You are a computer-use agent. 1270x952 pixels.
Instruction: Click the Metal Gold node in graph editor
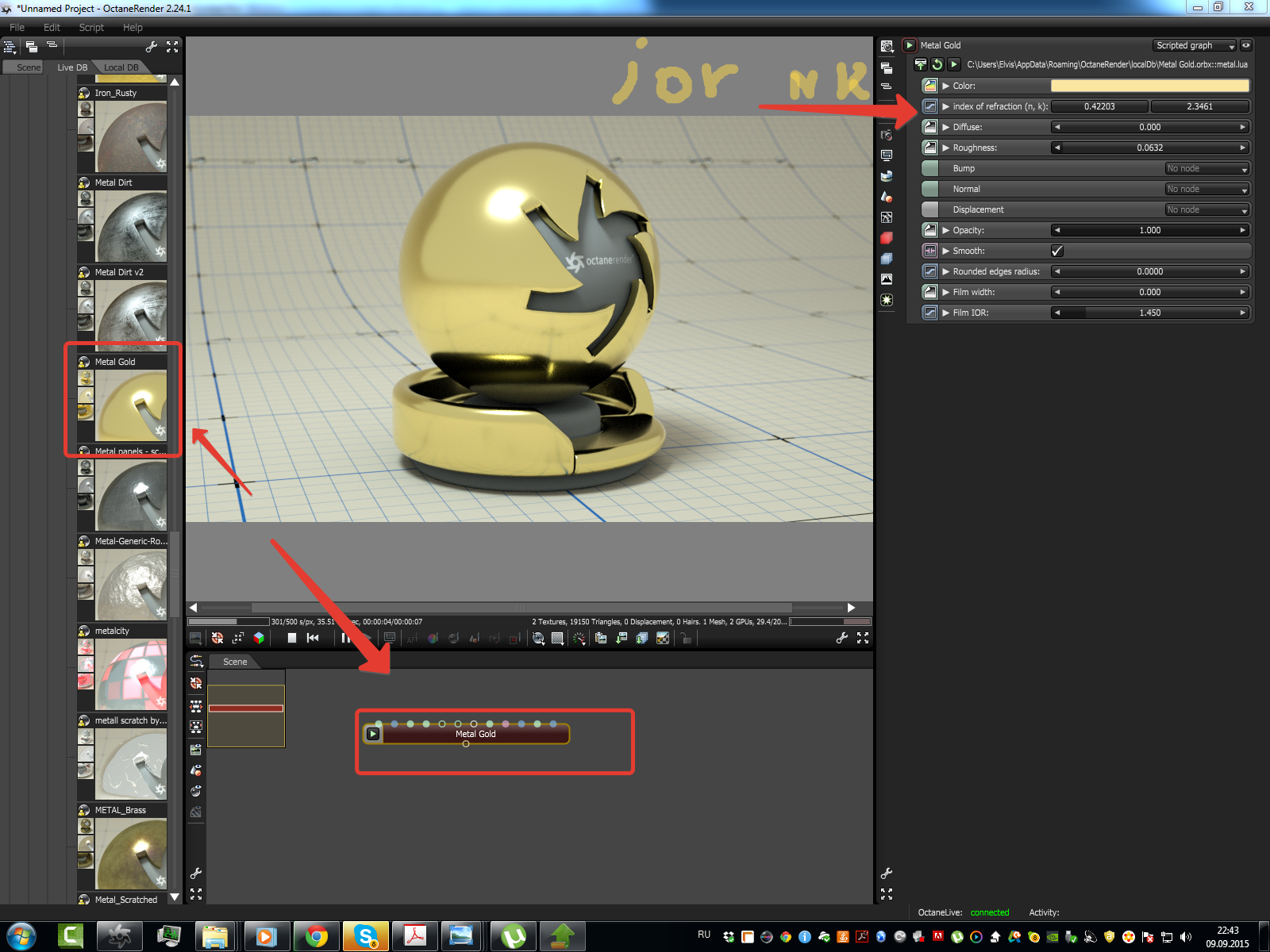point(467,734)
